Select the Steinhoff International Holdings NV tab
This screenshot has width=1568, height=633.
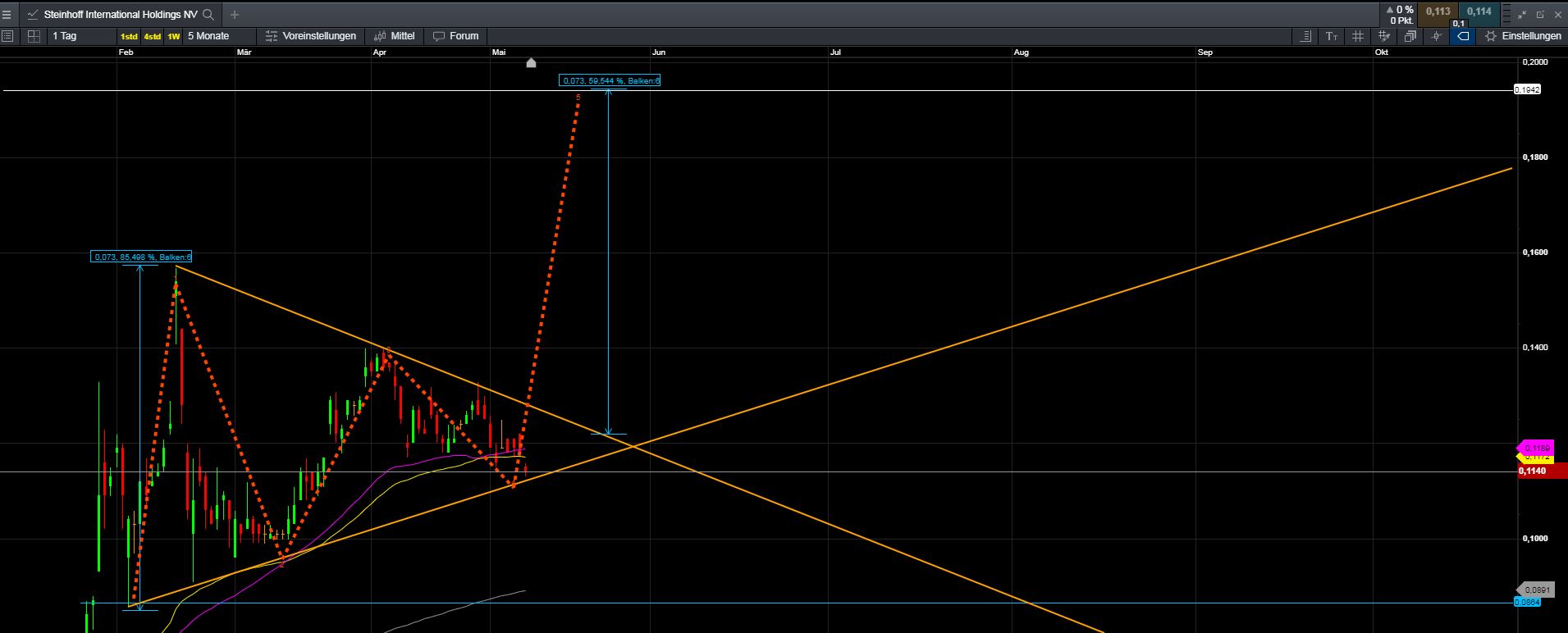[x=120, y=14]
